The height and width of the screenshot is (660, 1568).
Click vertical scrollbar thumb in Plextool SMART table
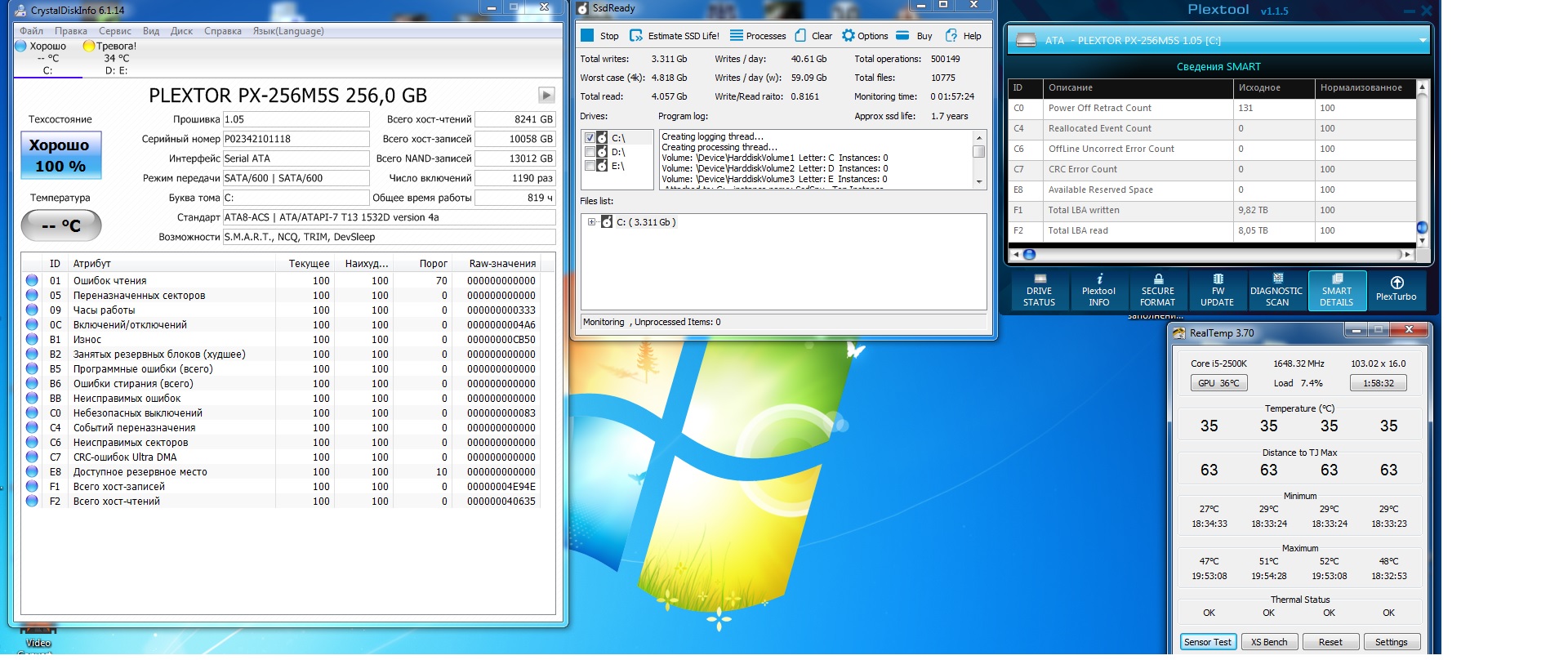[1422, 228]
